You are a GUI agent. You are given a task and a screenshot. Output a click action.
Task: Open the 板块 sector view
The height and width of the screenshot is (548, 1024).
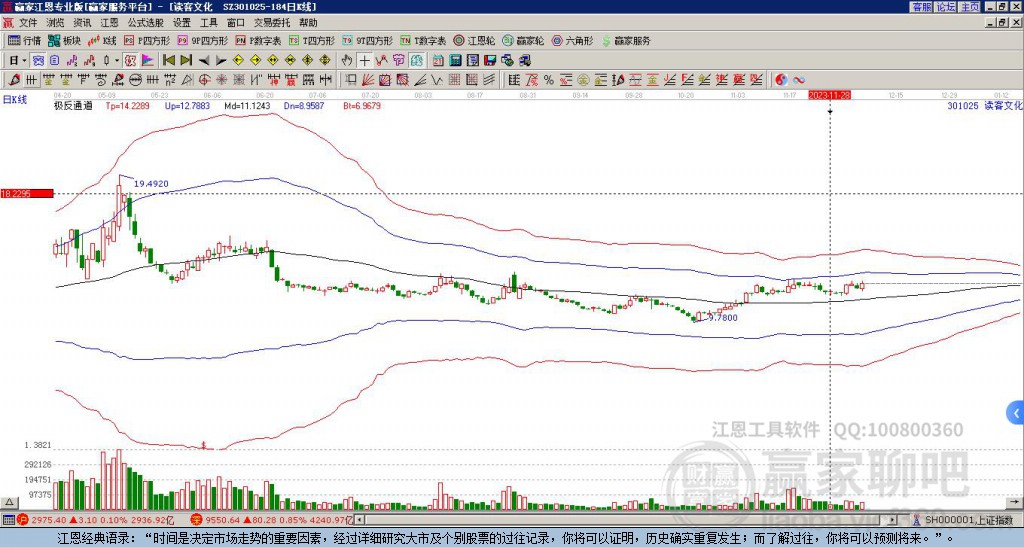64,40
